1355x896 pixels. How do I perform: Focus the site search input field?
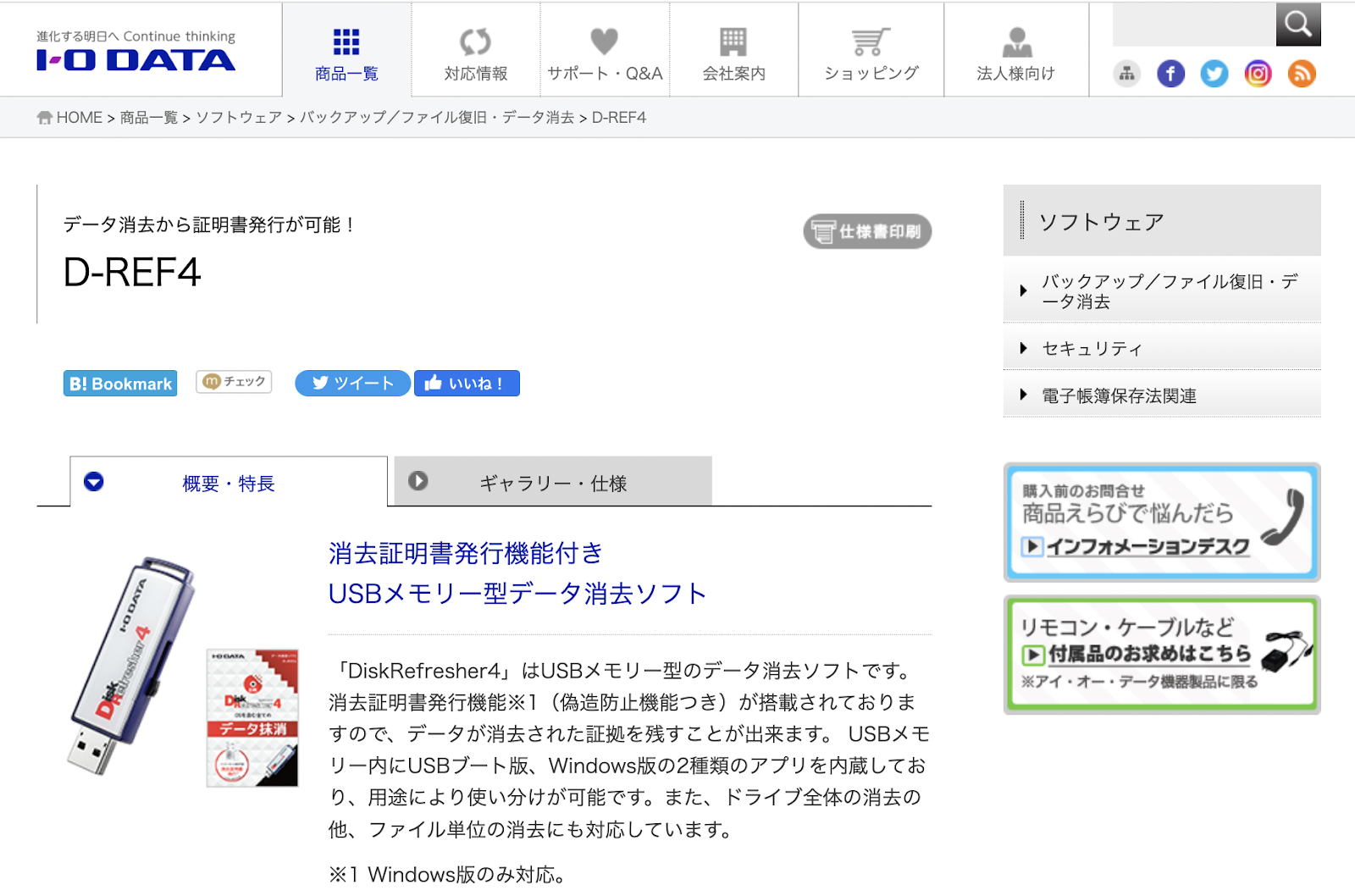pyautogui.click(x=1194, y=24)
